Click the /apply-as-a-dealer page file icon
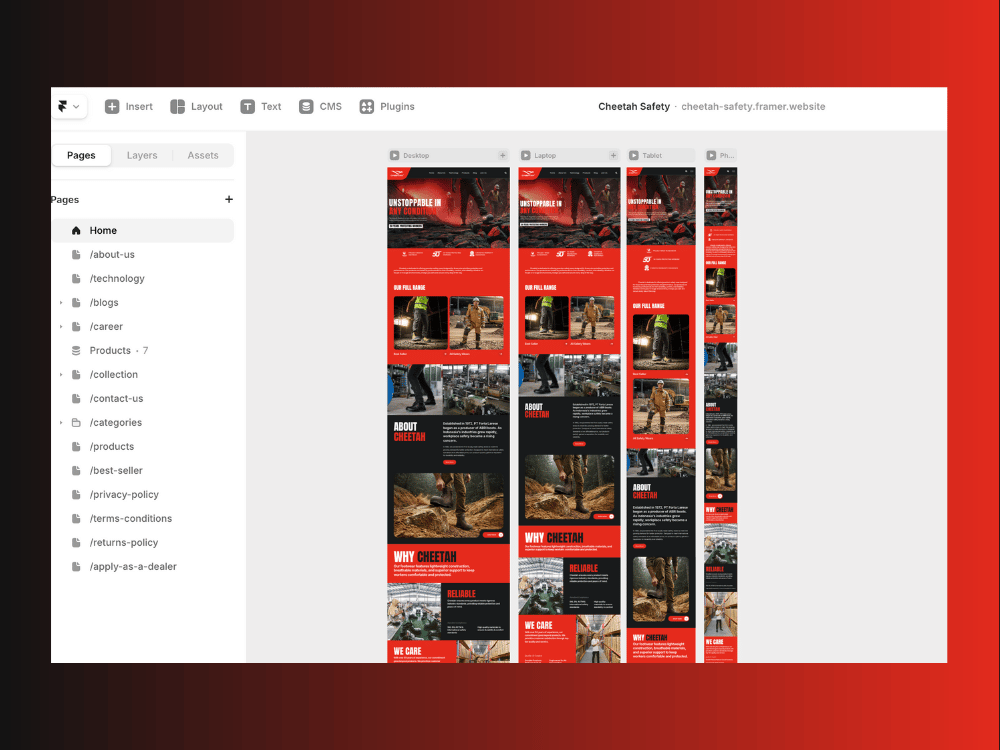Image resolution: width=1000 pixels, height=750 pixels. coord(76,566)
